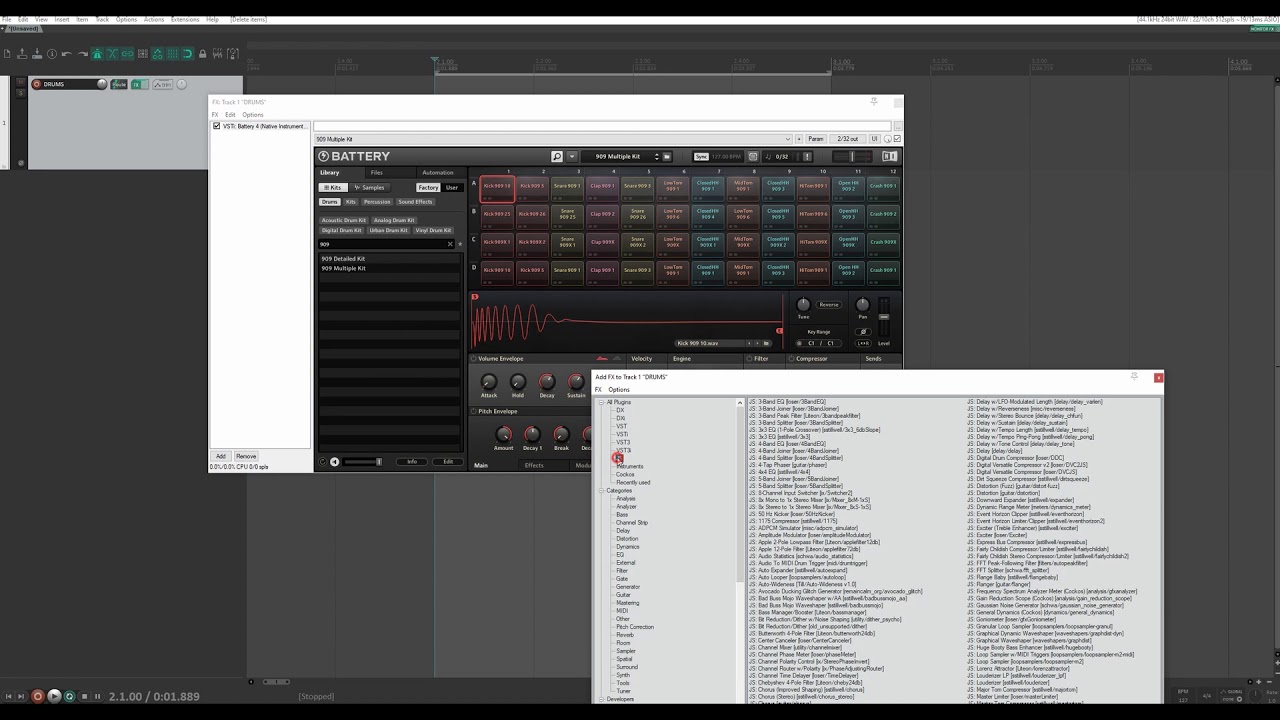Toggle the Metronome toolbar icon

point(97,54)
